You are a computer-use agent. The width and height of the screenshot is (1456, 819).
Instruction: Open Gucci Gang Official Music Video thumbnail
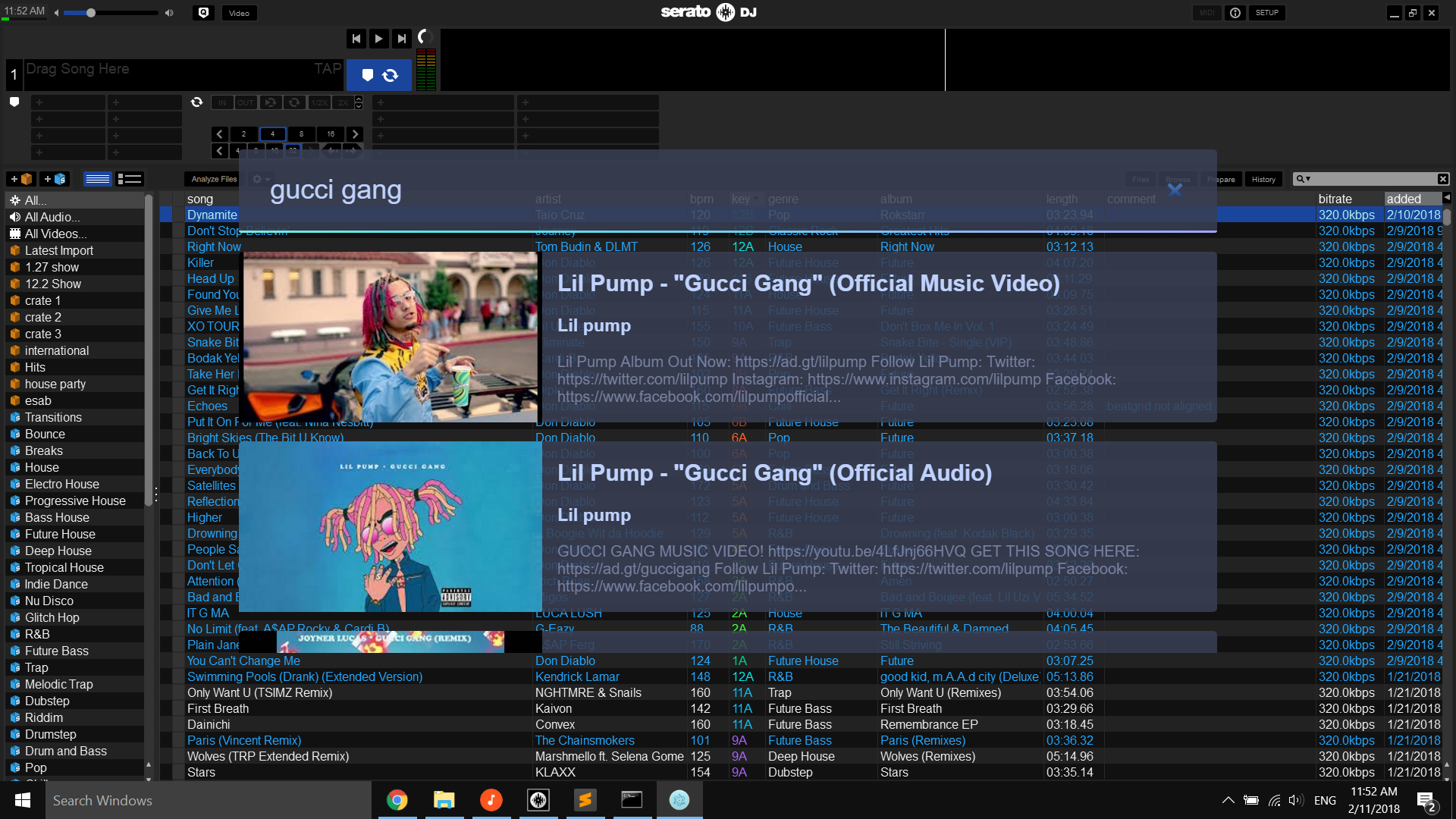[390, 337]
